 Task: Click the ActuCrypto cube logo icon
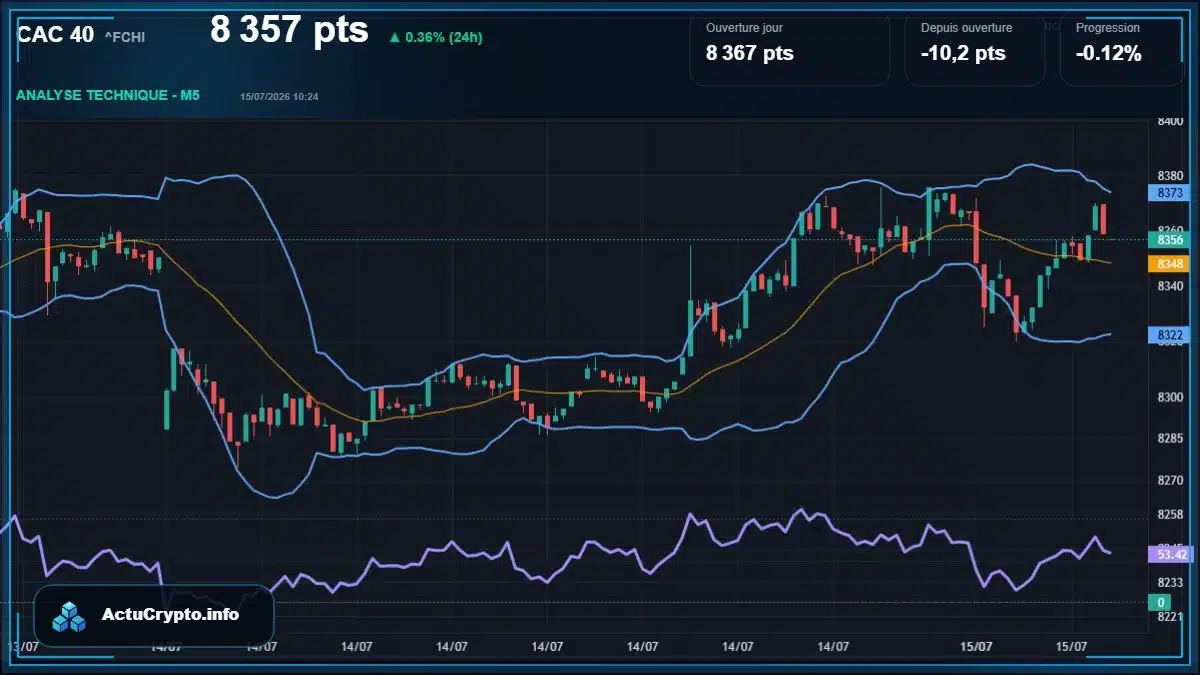[x=70, y=615]
